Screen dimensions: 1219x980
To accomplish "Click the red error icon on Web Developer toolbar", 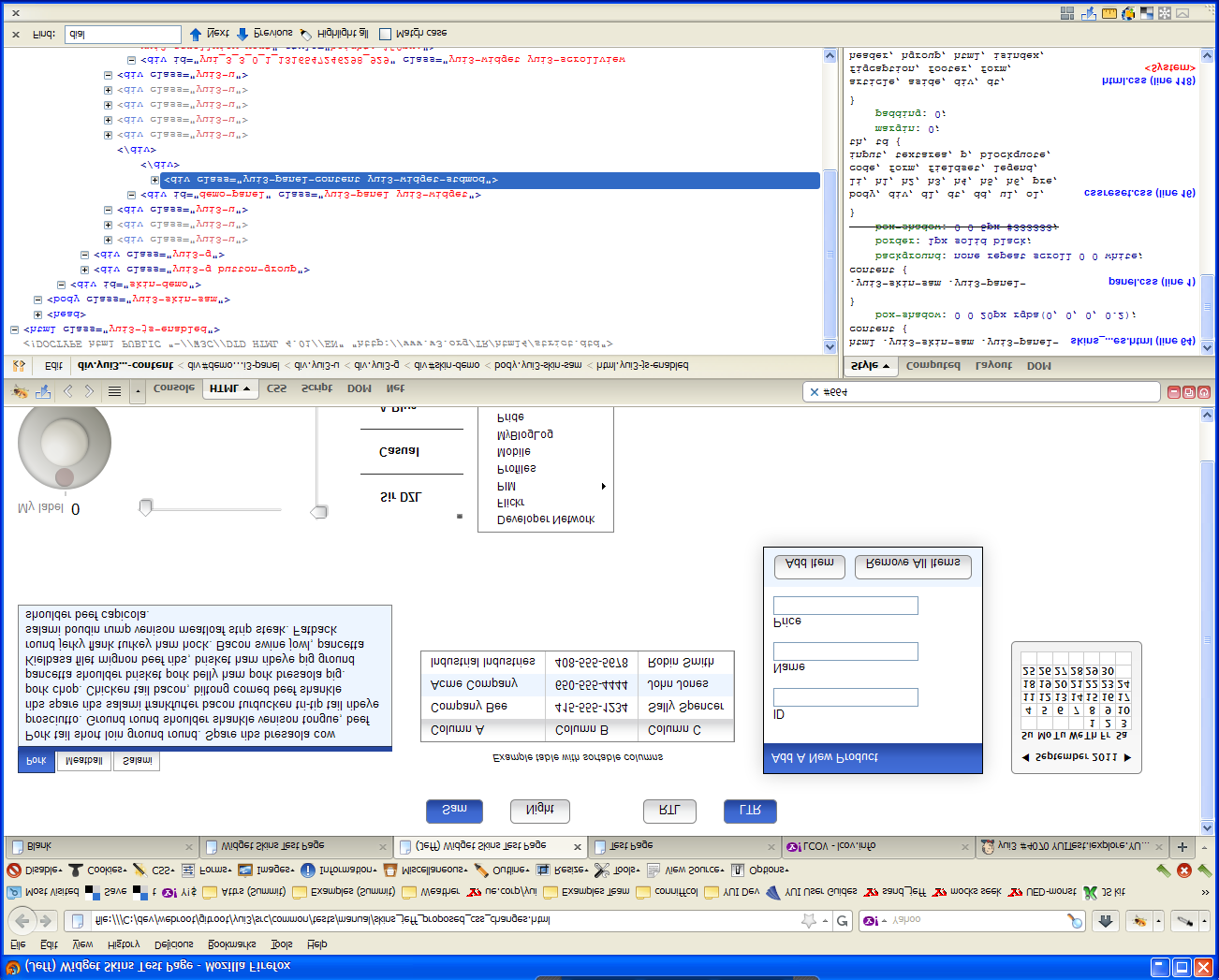I will pyautogui.click(x=1183, y=870).
